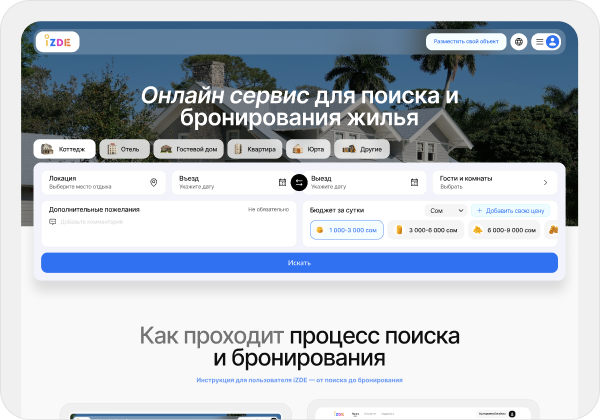Click Добавить свою цену custom price
Viewport: 600px width, 420px height.
(510, 211)
